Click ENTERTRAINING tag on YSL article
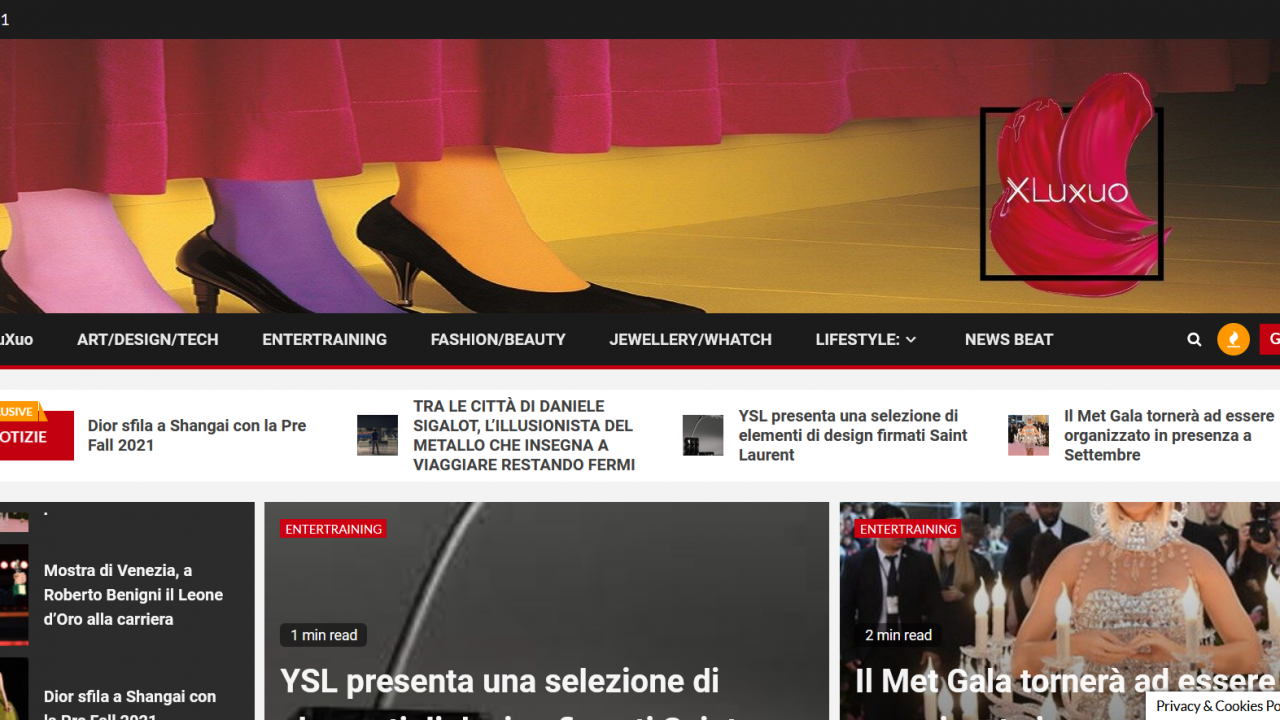1280x720 pixels. click(333, 529)
